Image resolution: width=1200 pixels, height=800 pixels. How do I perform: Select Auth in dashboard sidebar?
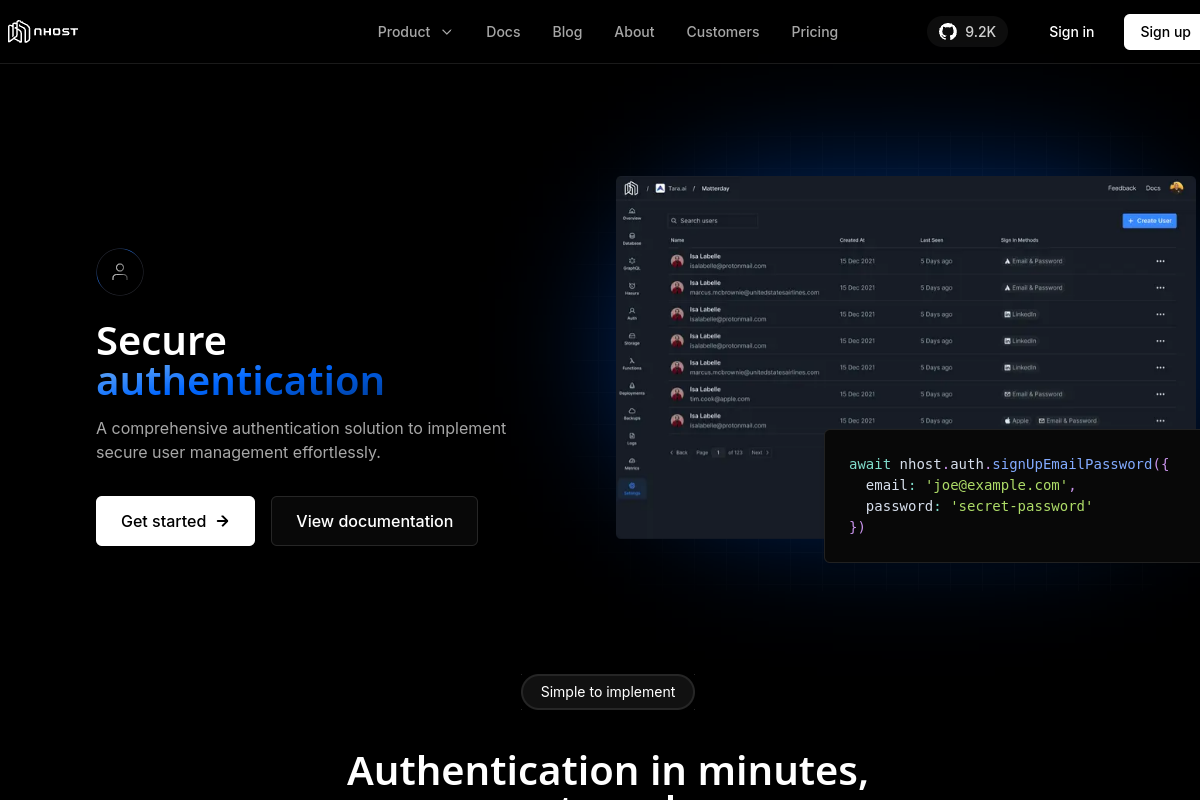point(632,314)
